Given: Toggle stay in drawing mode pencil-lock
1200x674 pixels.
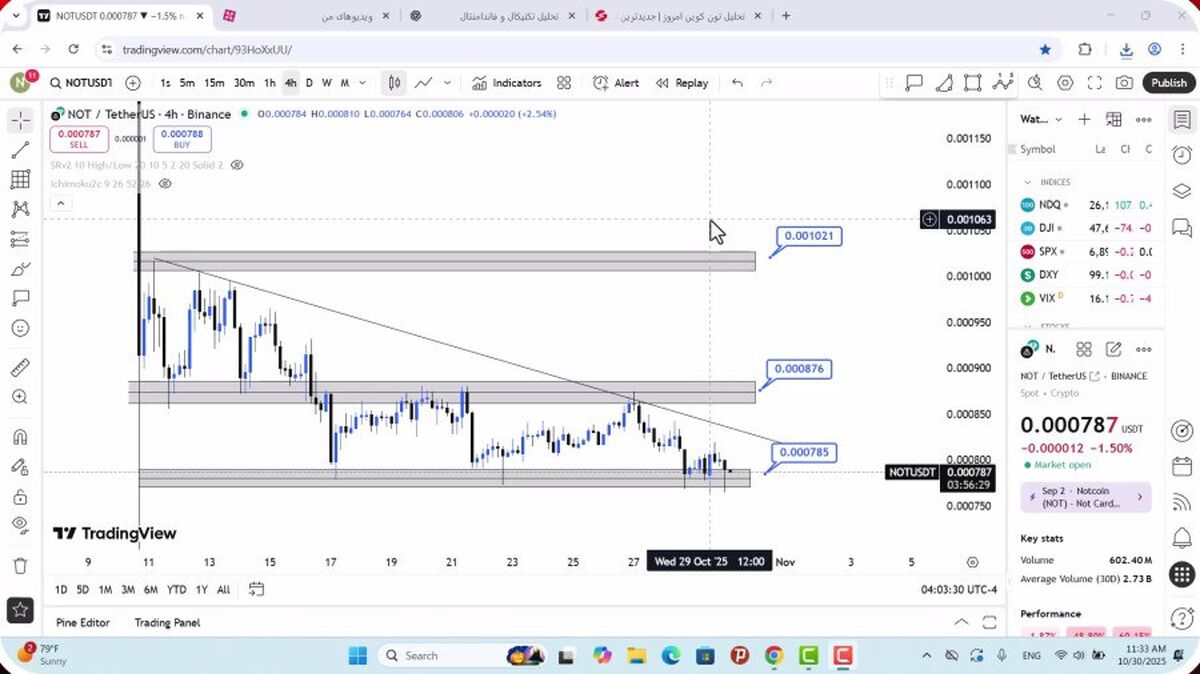Looking at the screenshot, I should 20,466.
